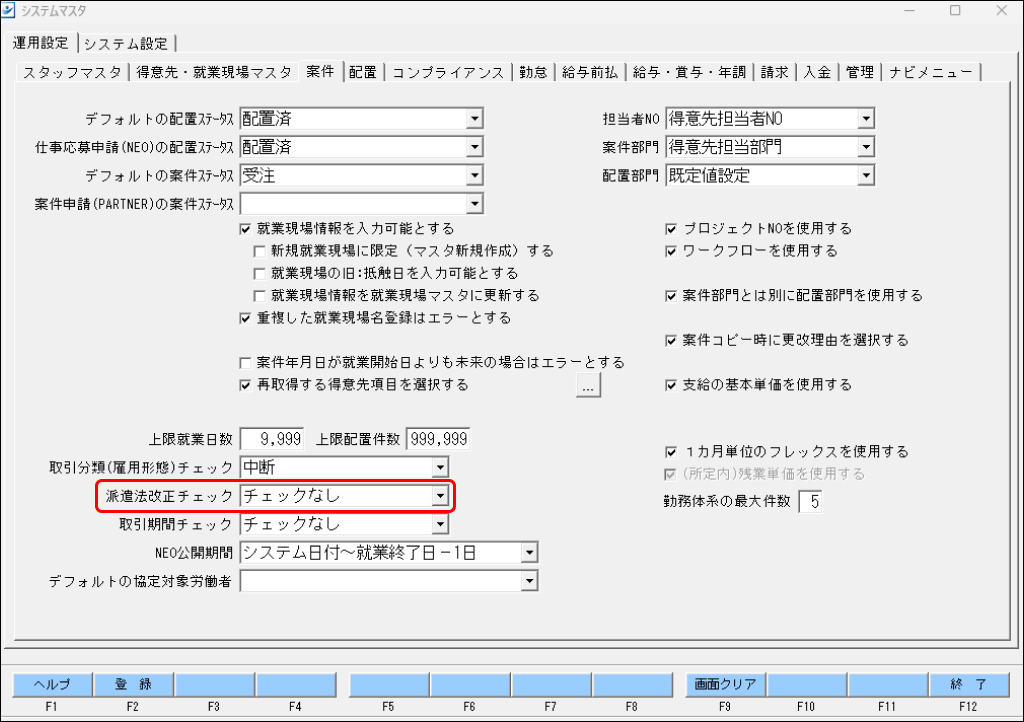Expand the NEO公開期間 dropdown

click(530, 553)
